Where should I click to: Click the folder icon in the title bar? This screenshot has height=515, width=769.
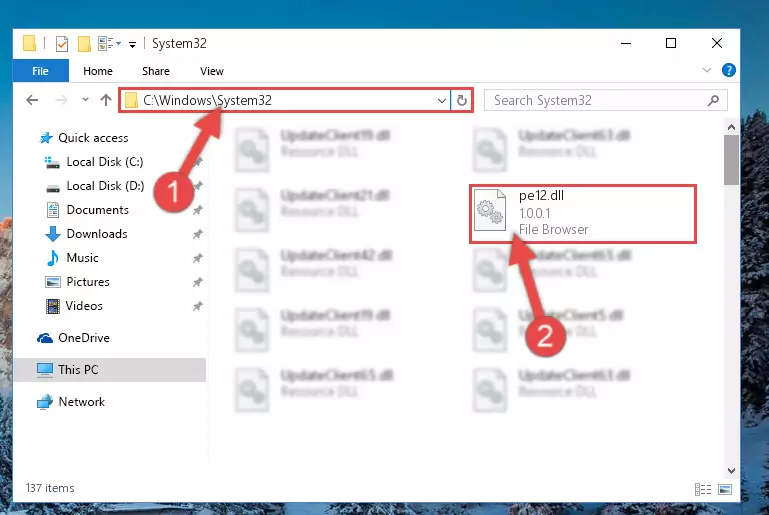[x=29, y=43]
